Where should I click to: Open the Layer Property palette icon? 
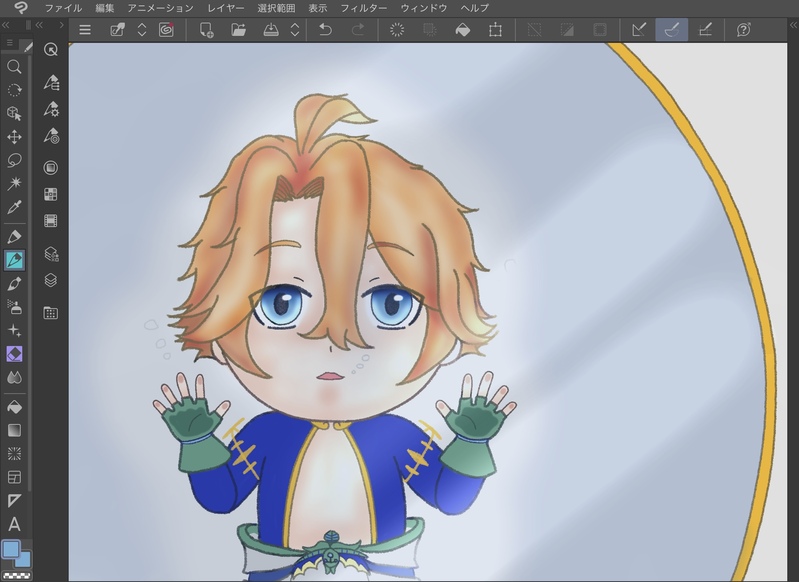point(51,253)
